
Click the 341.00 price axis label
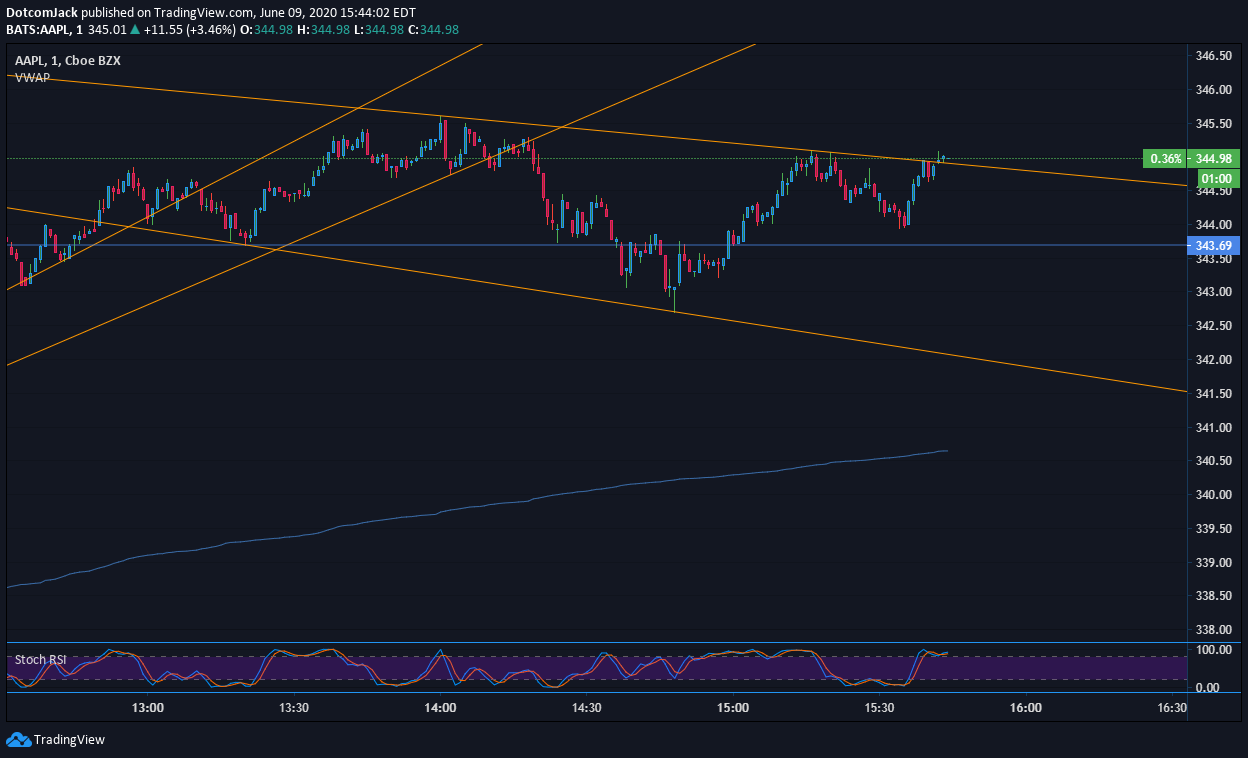click(1214, 428)
